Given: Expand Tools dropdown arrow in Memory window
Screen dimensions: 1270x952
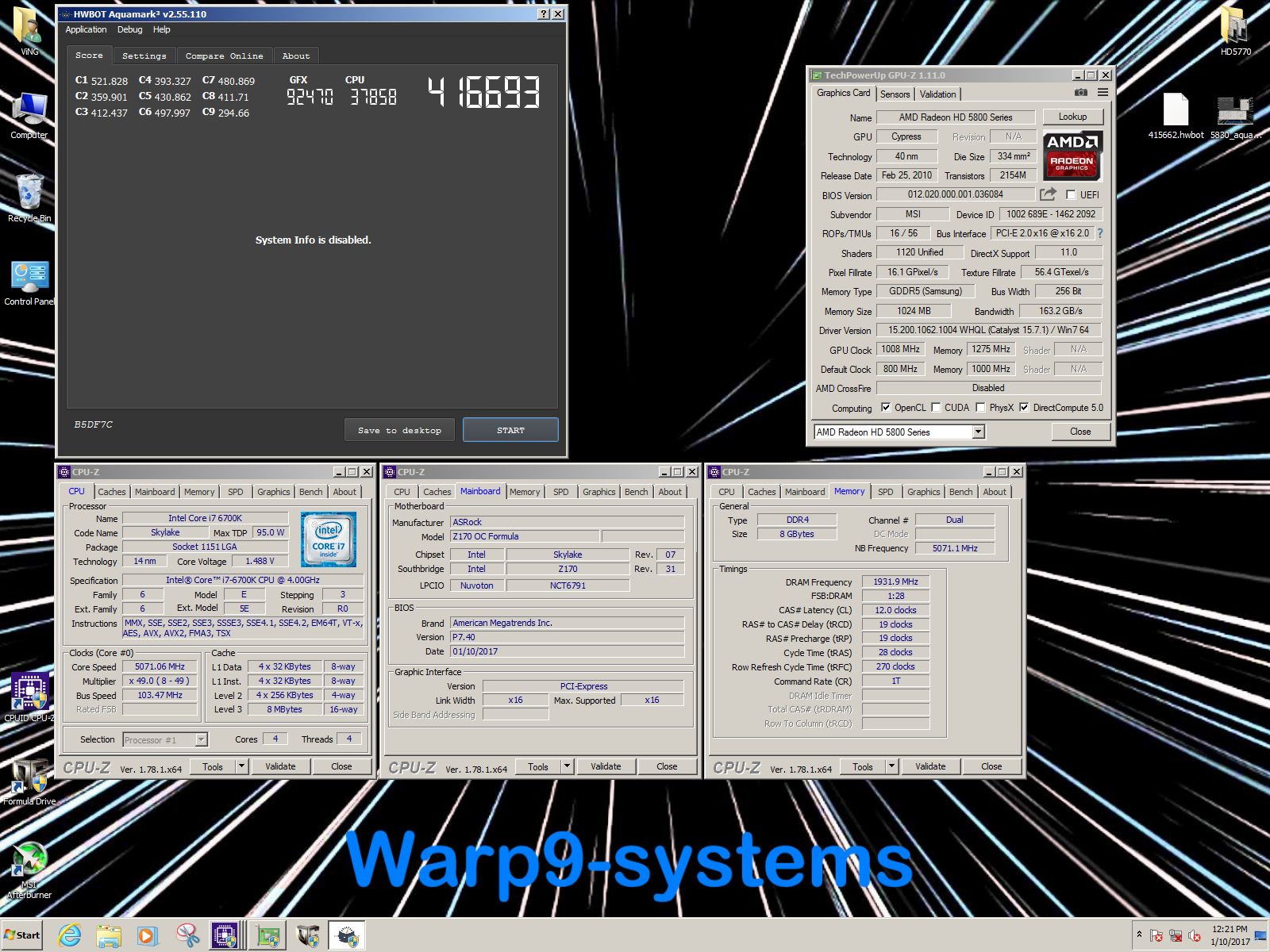Looking at the screenshot, I should pyautogui.click(x=892, y=766).
